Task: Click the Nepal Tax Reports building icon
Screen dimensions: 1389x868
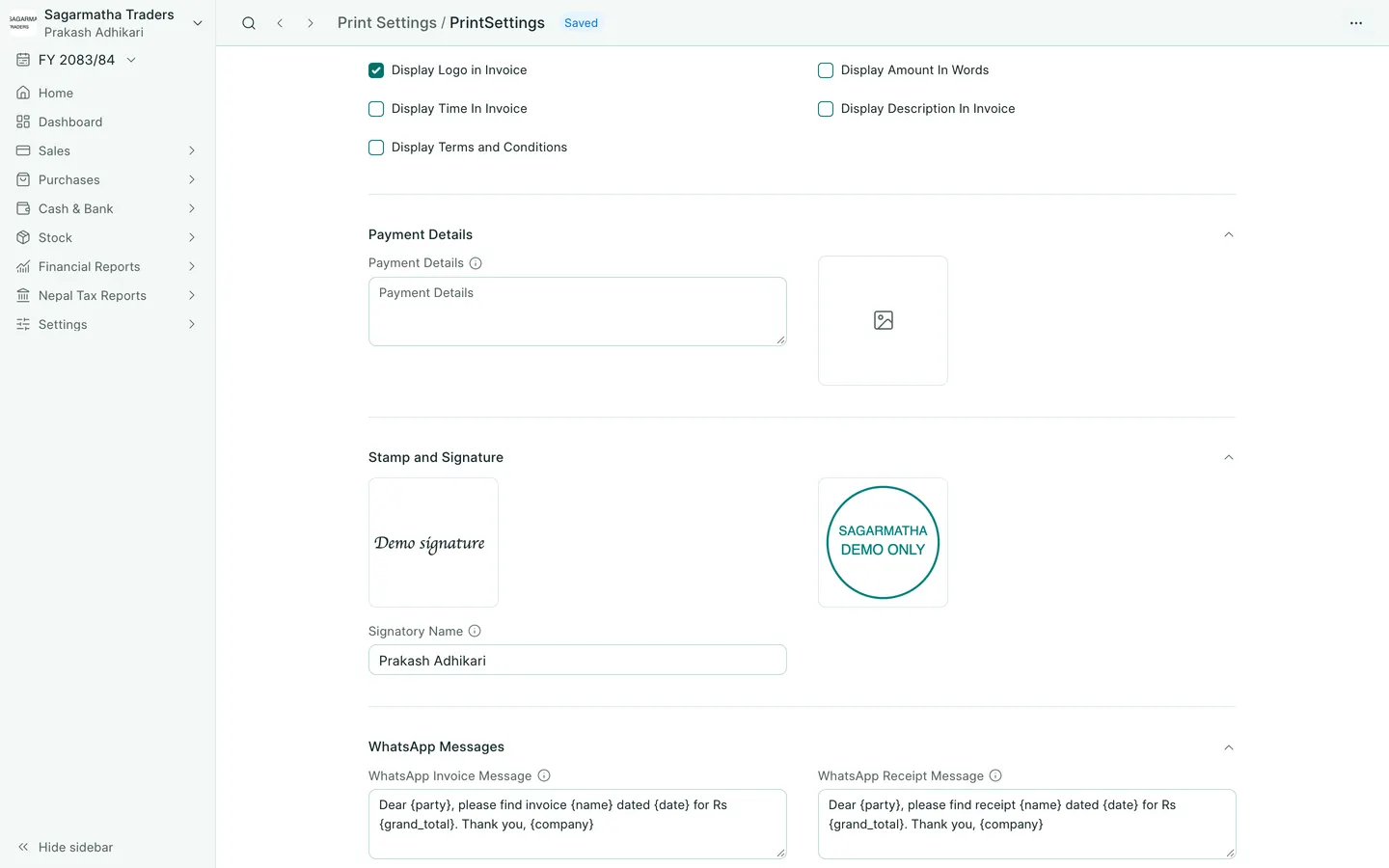Action: tap(23, 295)
